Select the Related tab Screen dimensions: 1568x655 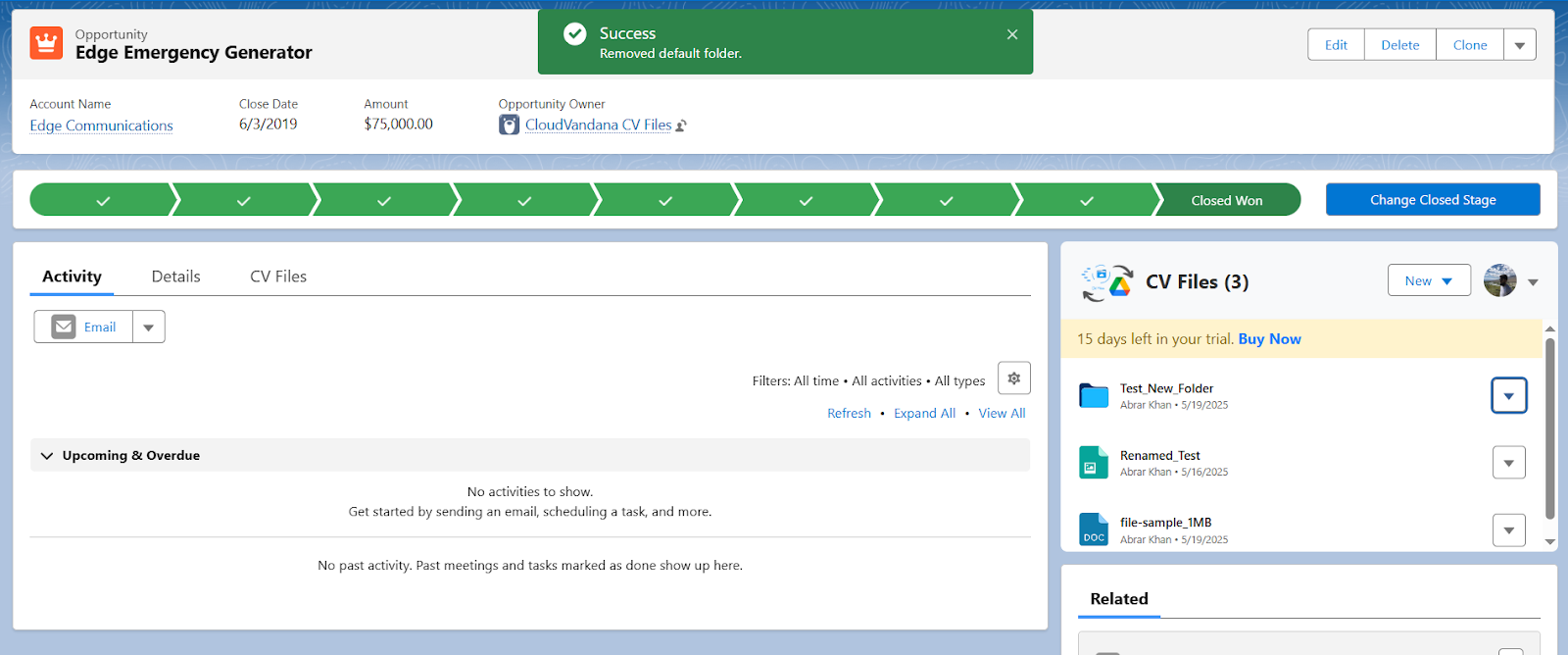[x=1119, y=599]
